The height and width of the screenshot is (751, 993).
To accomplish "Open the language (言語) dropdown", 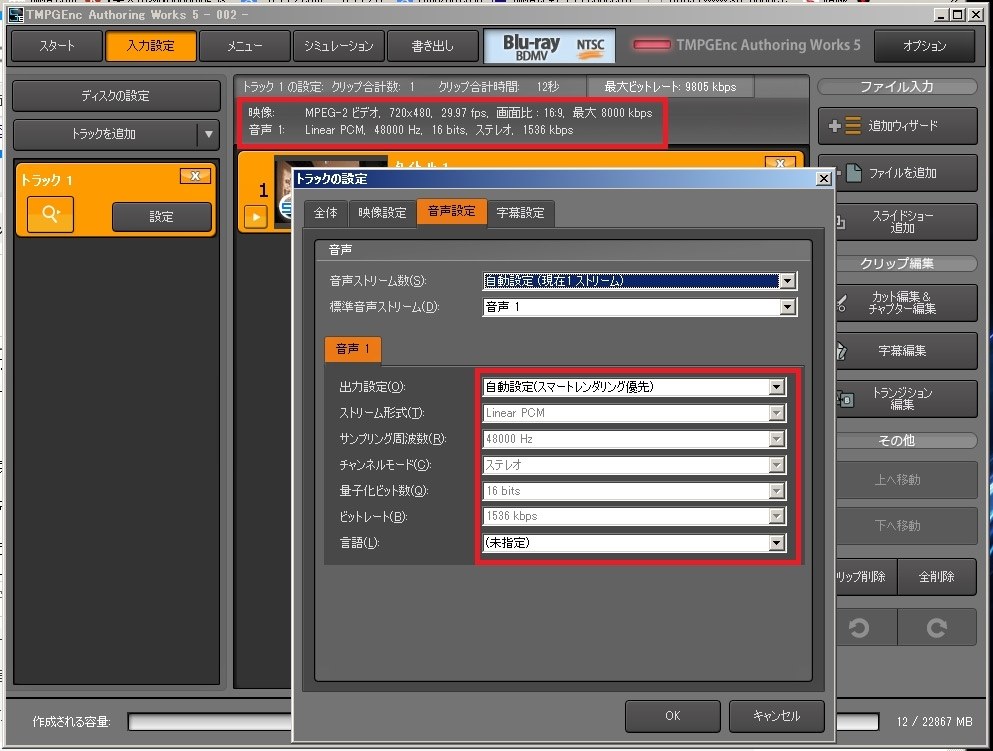I will (776, 543).
